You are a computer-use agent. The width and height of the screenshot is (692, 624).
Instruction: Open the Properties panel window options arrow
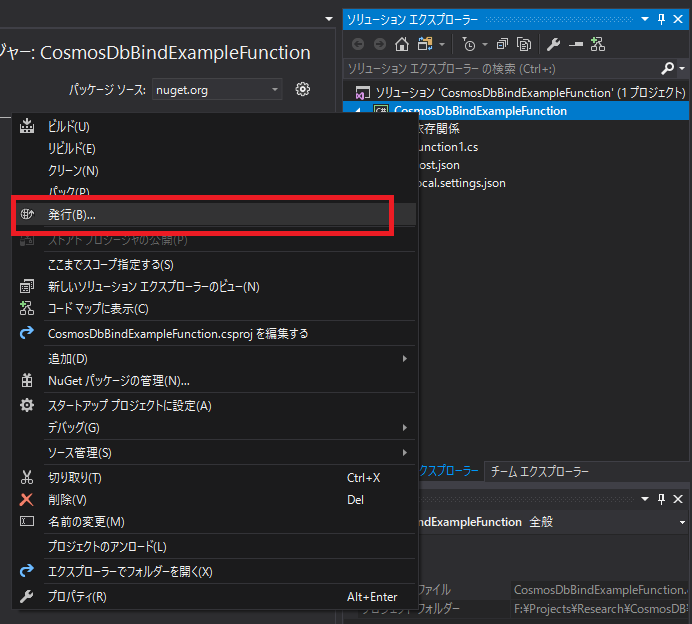(x=645, y=499)
